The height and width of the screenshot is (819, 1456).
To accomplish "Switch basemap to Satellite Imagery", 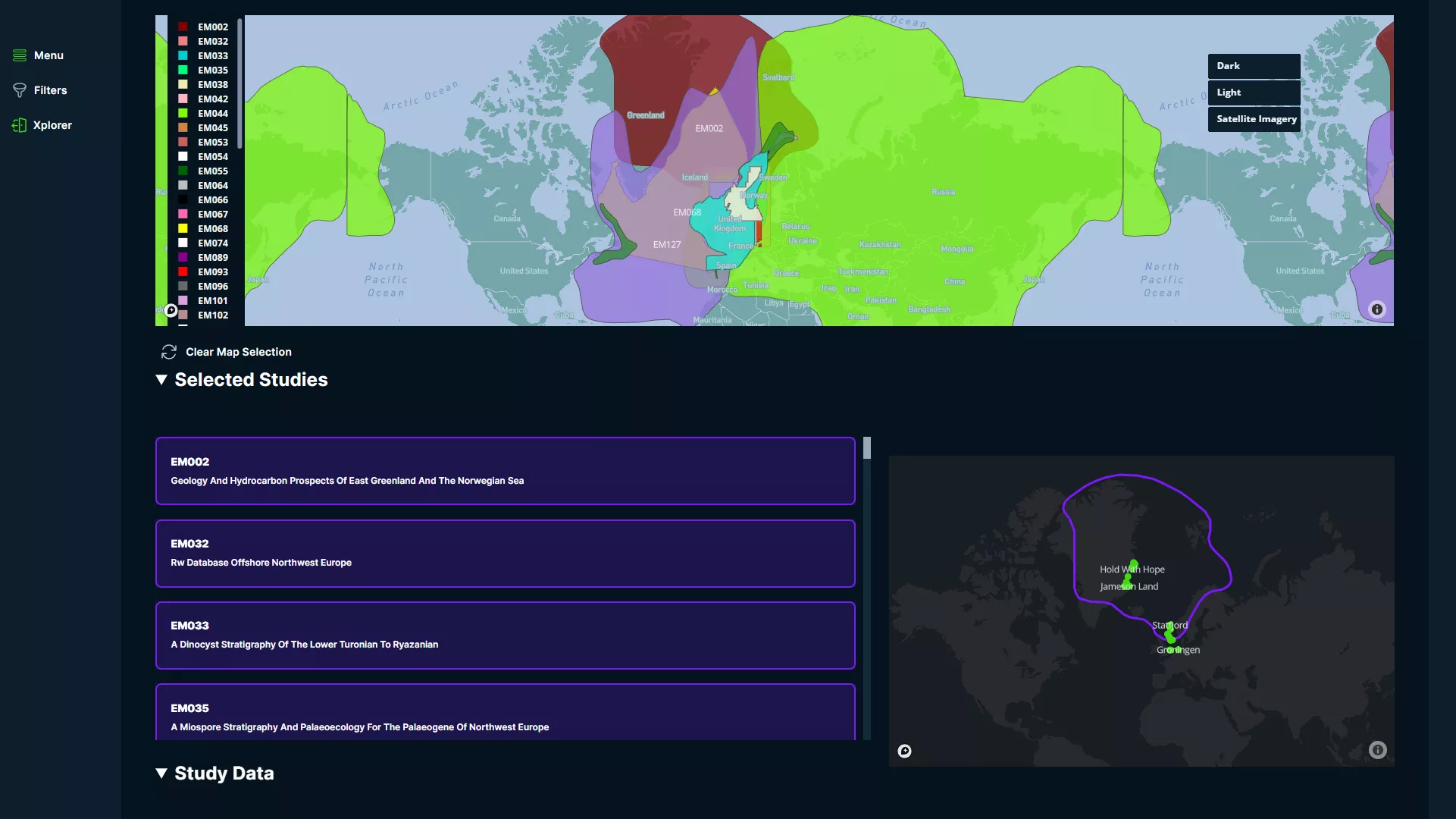I will click(1254, 119).
